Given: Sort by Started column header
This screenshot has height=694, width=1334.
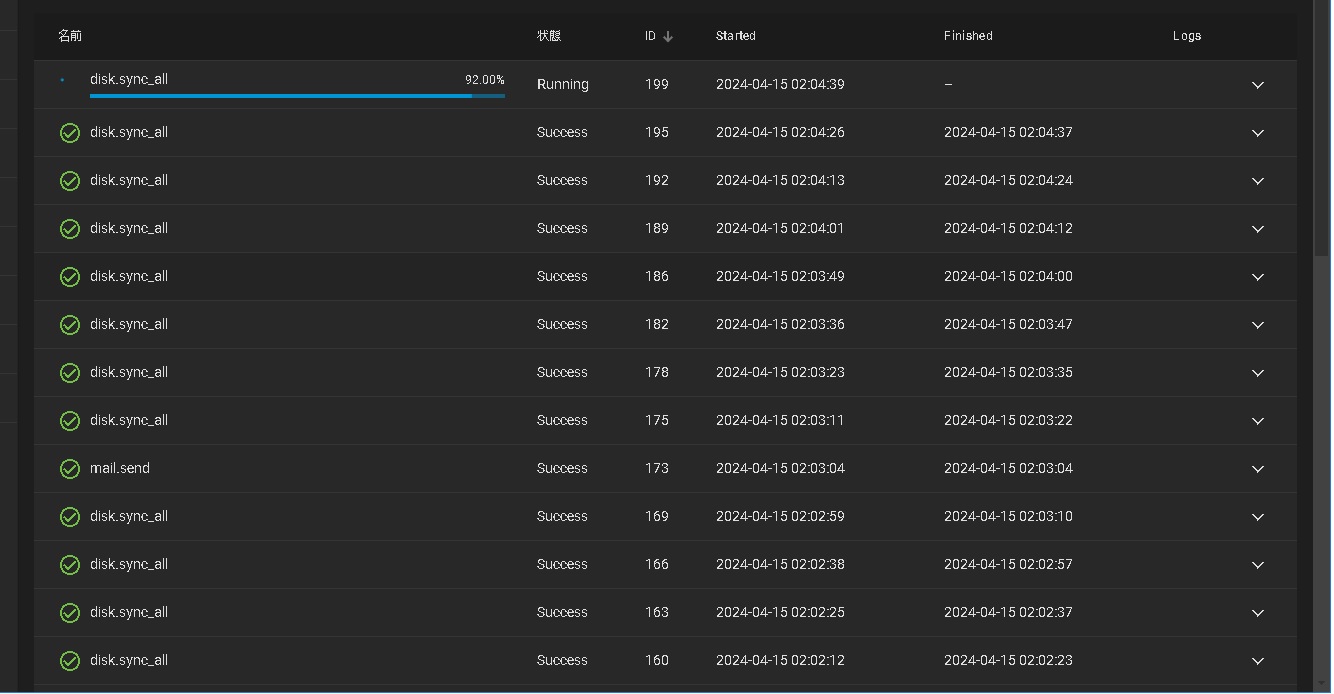Looking at the screenshot, I should (x=735, y=36).
